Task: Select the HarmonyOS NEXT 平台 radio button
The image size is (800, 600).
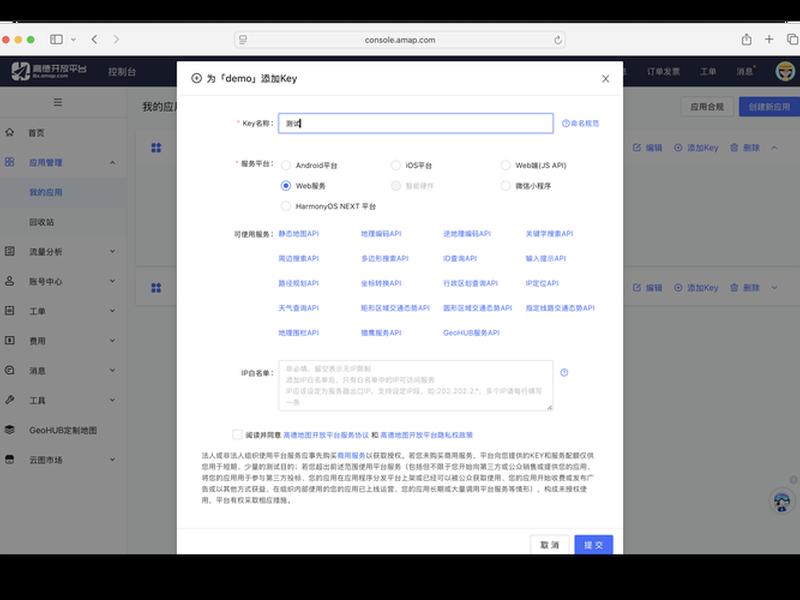Action: tap(286, 206)
